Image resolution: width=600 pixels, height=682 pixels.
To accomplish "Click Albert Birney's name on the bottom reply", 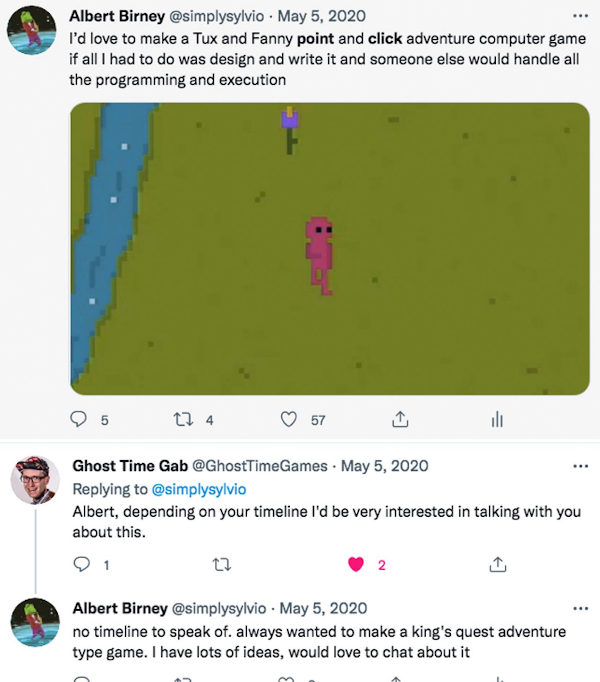I will tap(119, 609).
